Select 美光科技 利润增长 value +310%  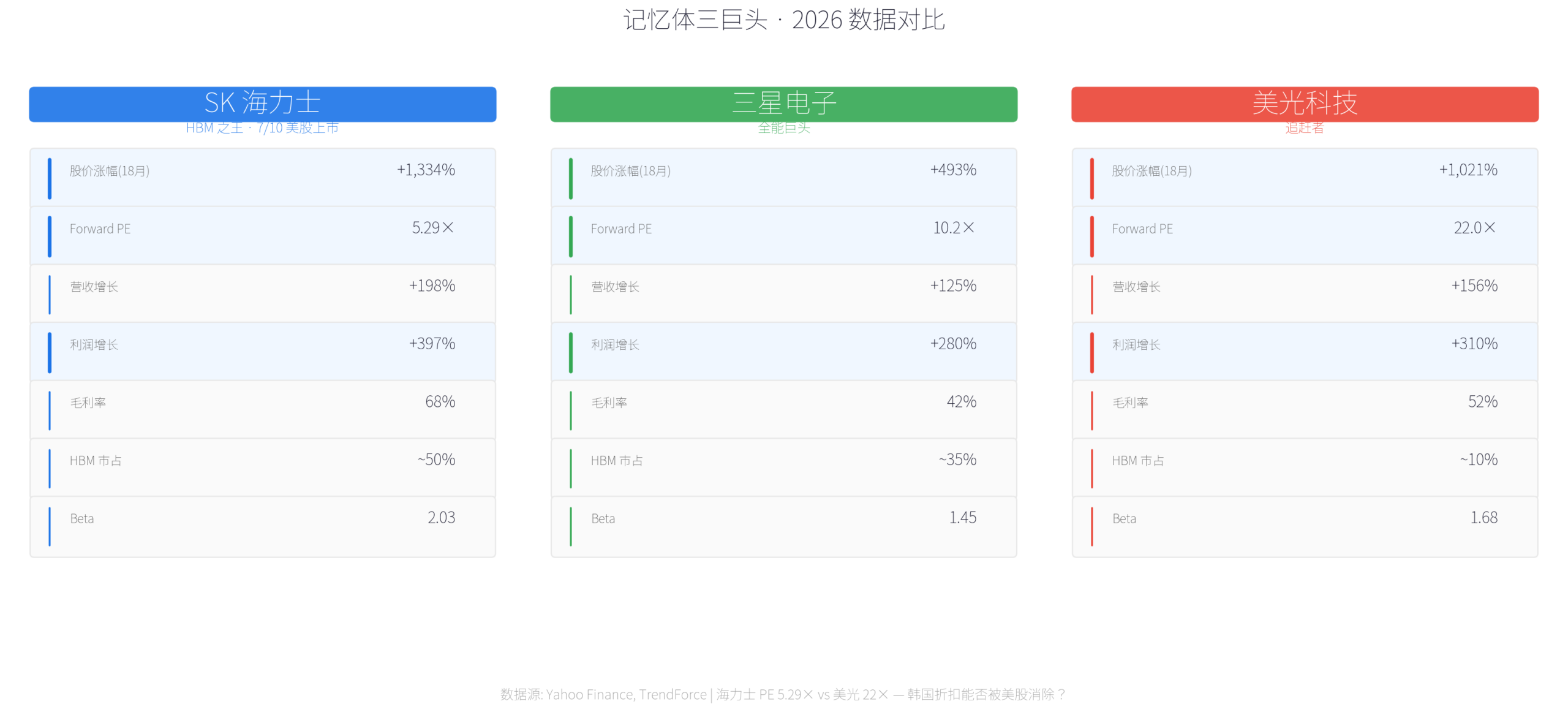point(1474,344)
